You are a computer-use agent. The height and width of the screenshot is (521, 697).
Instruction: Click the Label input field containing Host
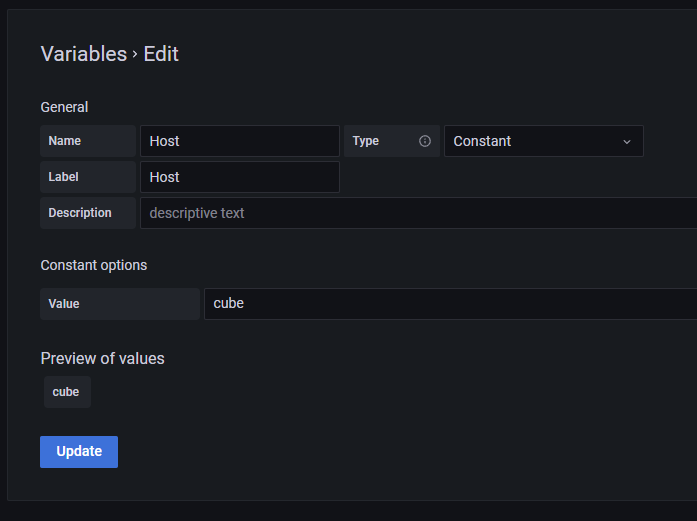240,177
